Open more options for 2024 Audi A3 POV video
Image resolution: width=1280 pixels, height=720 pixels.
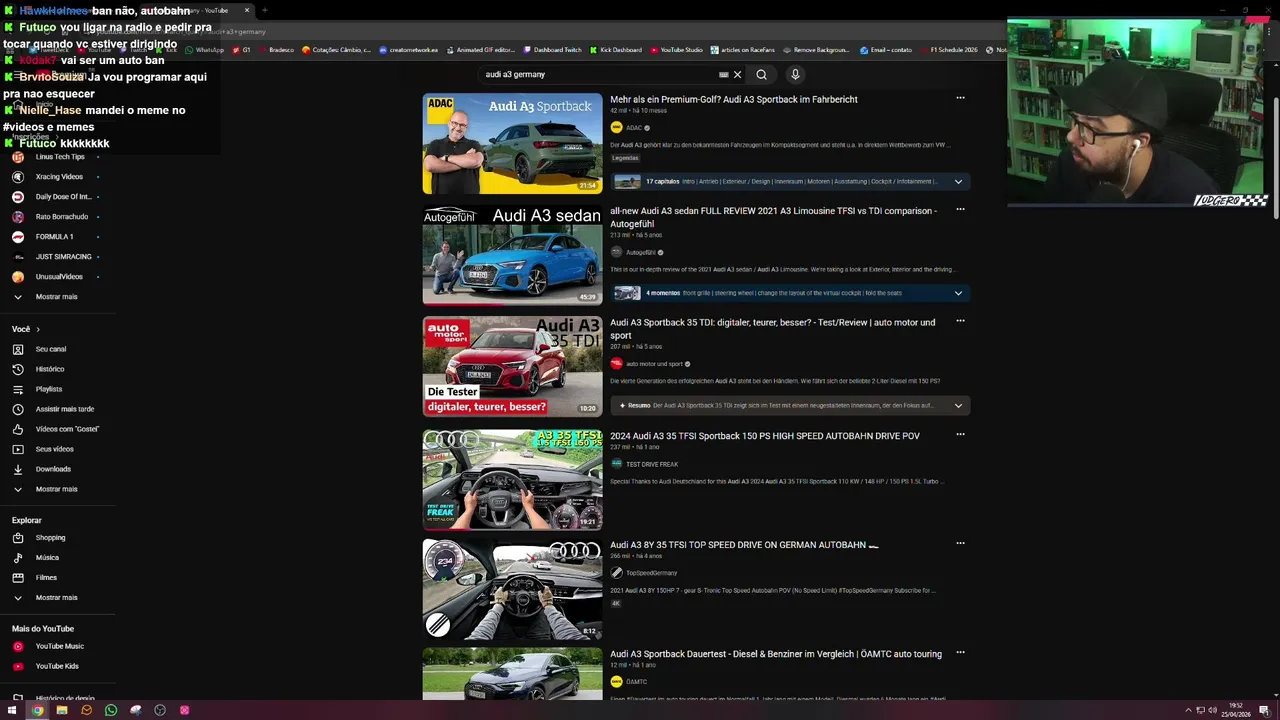click(x=960, y=435)
